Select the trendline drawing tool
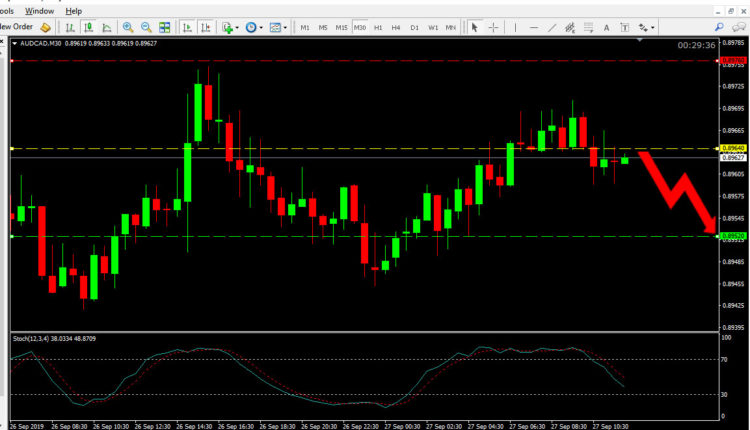 click(552, 28)
